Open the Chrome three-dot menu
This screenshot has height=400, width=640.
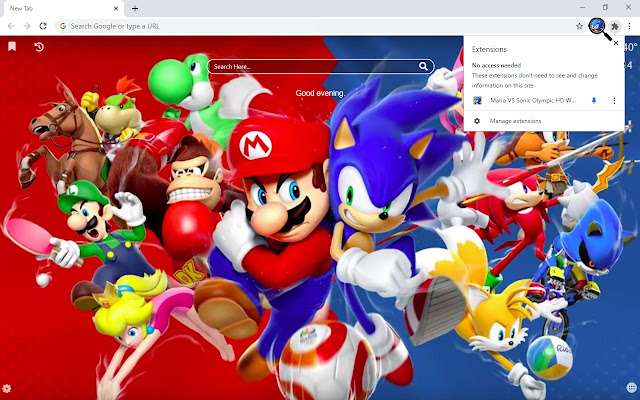coord(629,26)
